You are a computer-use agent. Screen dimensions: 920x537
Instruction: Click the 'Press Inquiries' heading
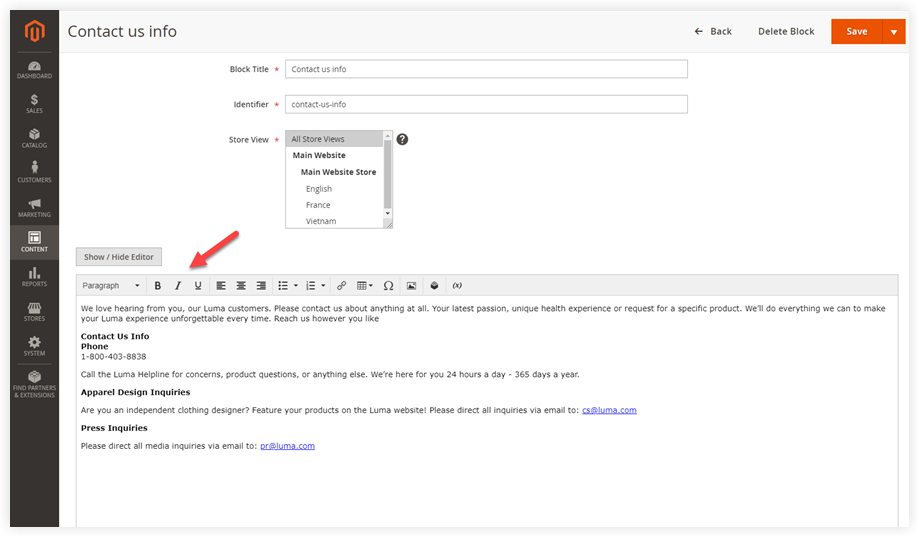[114, 428]
